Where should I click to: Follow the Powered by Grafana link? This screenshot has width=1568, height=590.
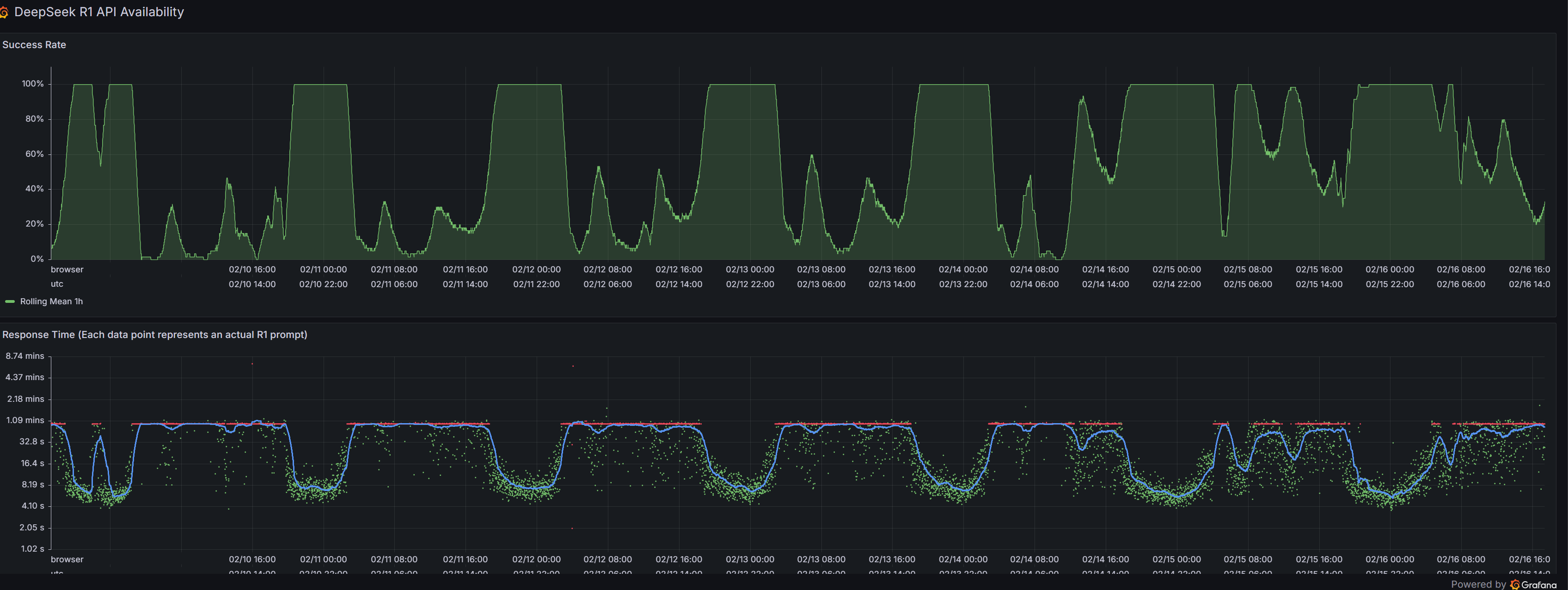point(1503,584)
